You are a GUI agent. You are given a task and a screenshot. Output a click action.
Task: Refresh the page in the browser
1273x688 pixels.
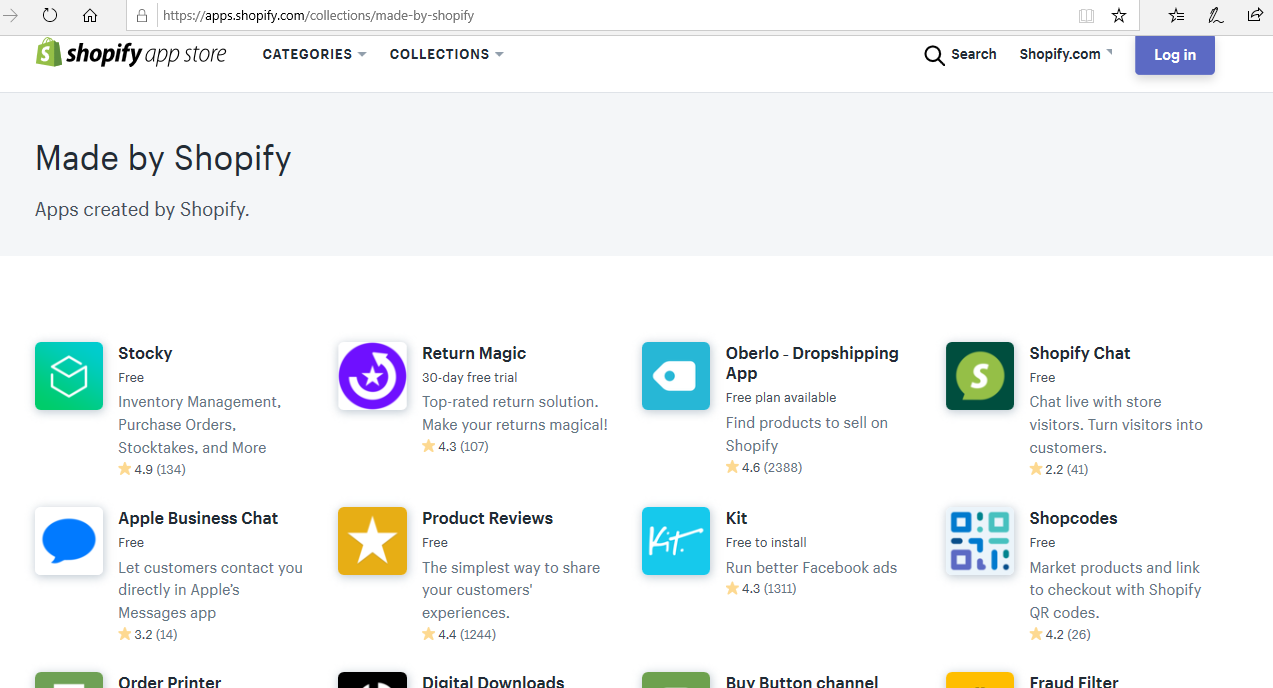[x=50, y=15]
